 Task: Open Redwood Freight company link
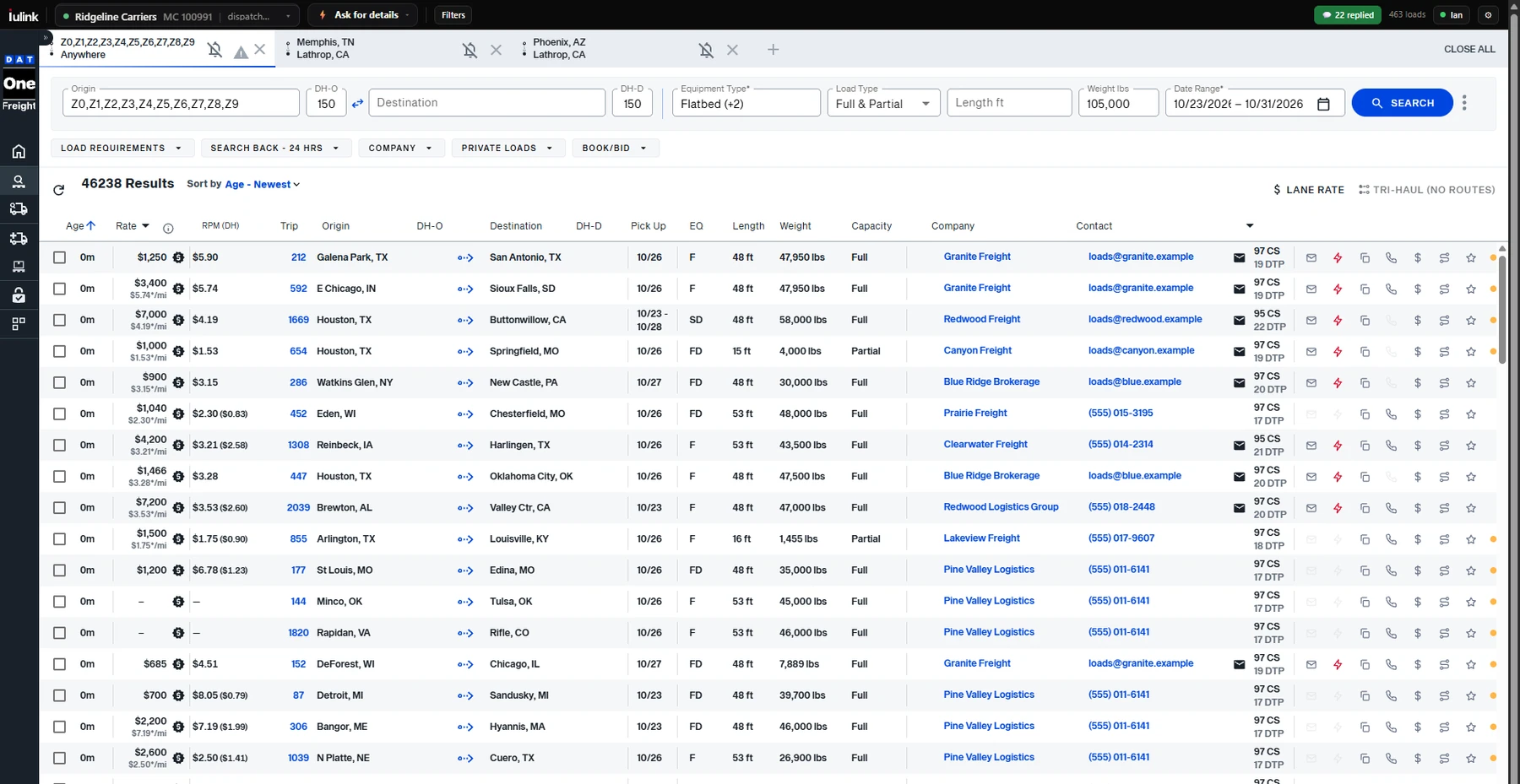(981, 319)
